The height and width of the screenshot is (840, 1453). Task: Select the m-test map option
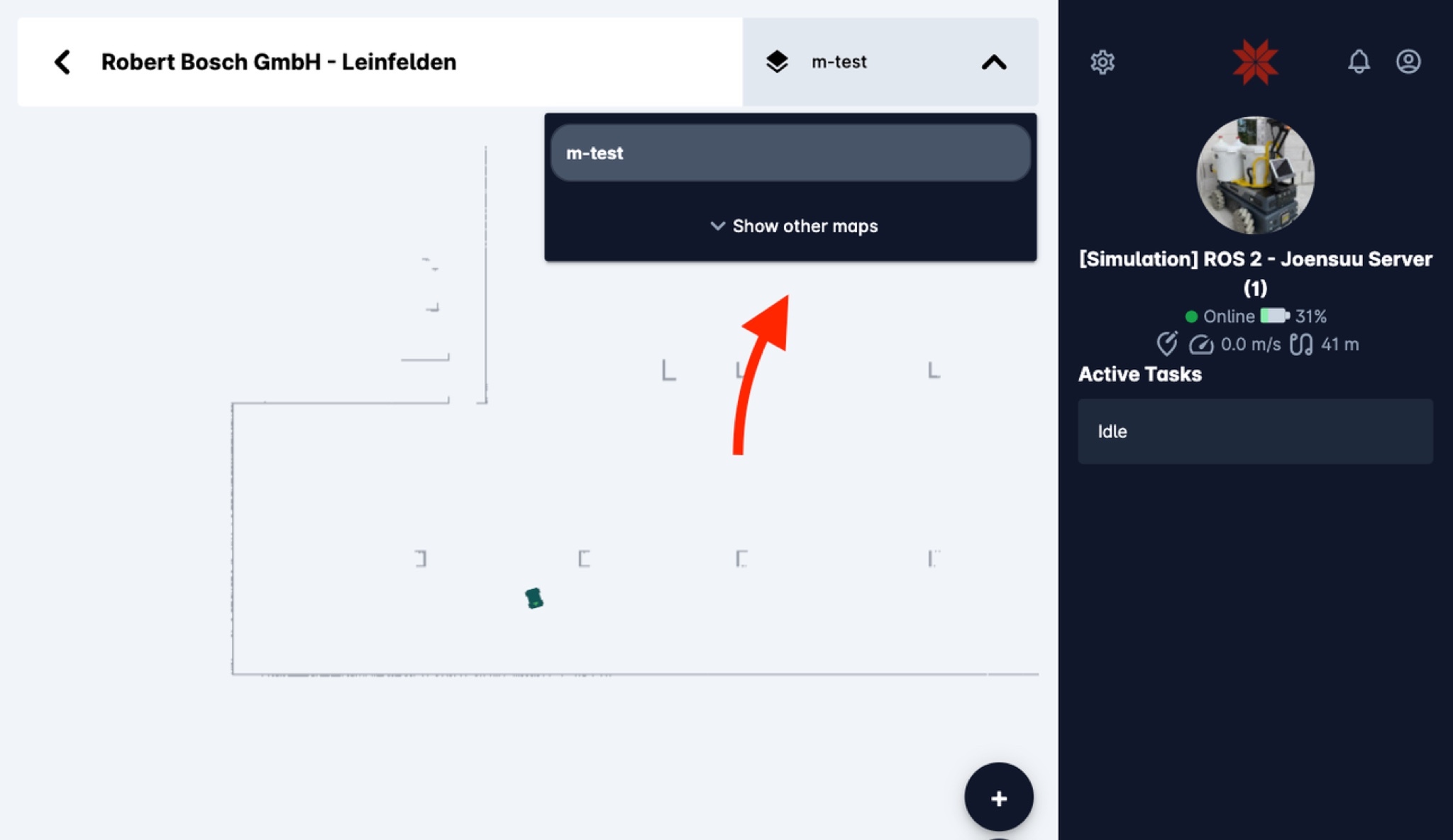tap(790, 152)
